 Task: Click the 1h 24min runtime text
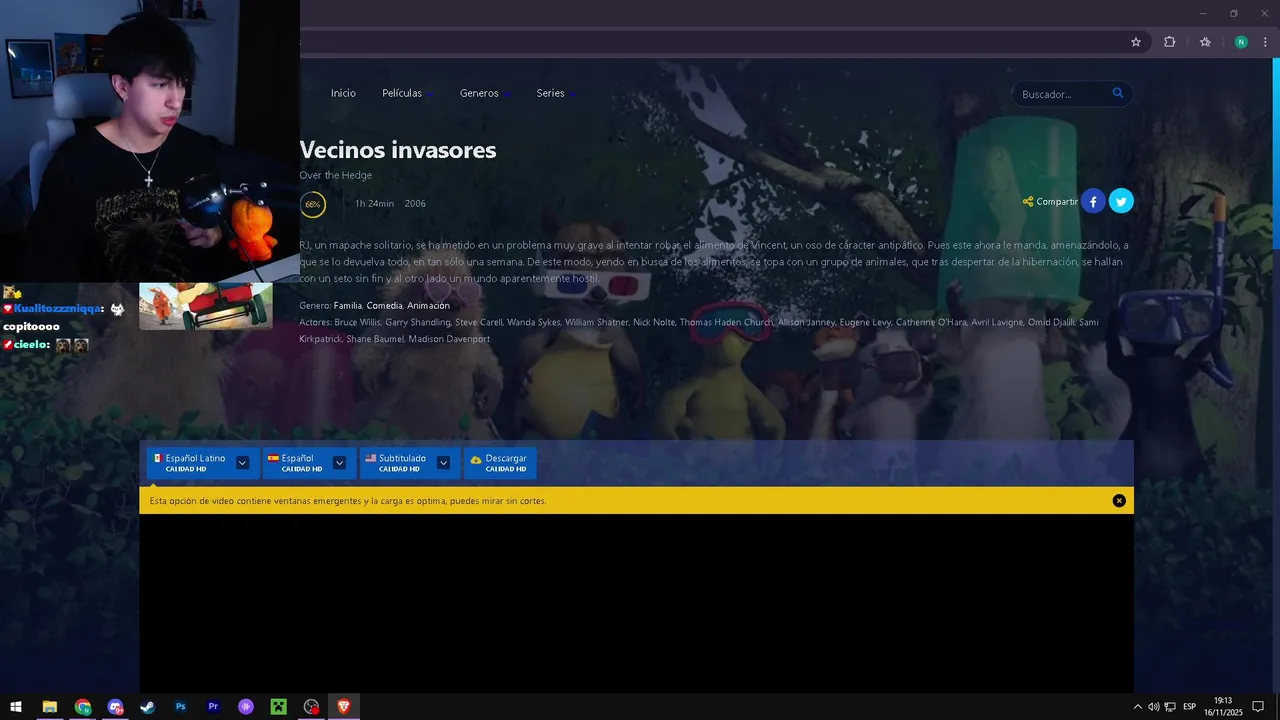click(374, 203)
